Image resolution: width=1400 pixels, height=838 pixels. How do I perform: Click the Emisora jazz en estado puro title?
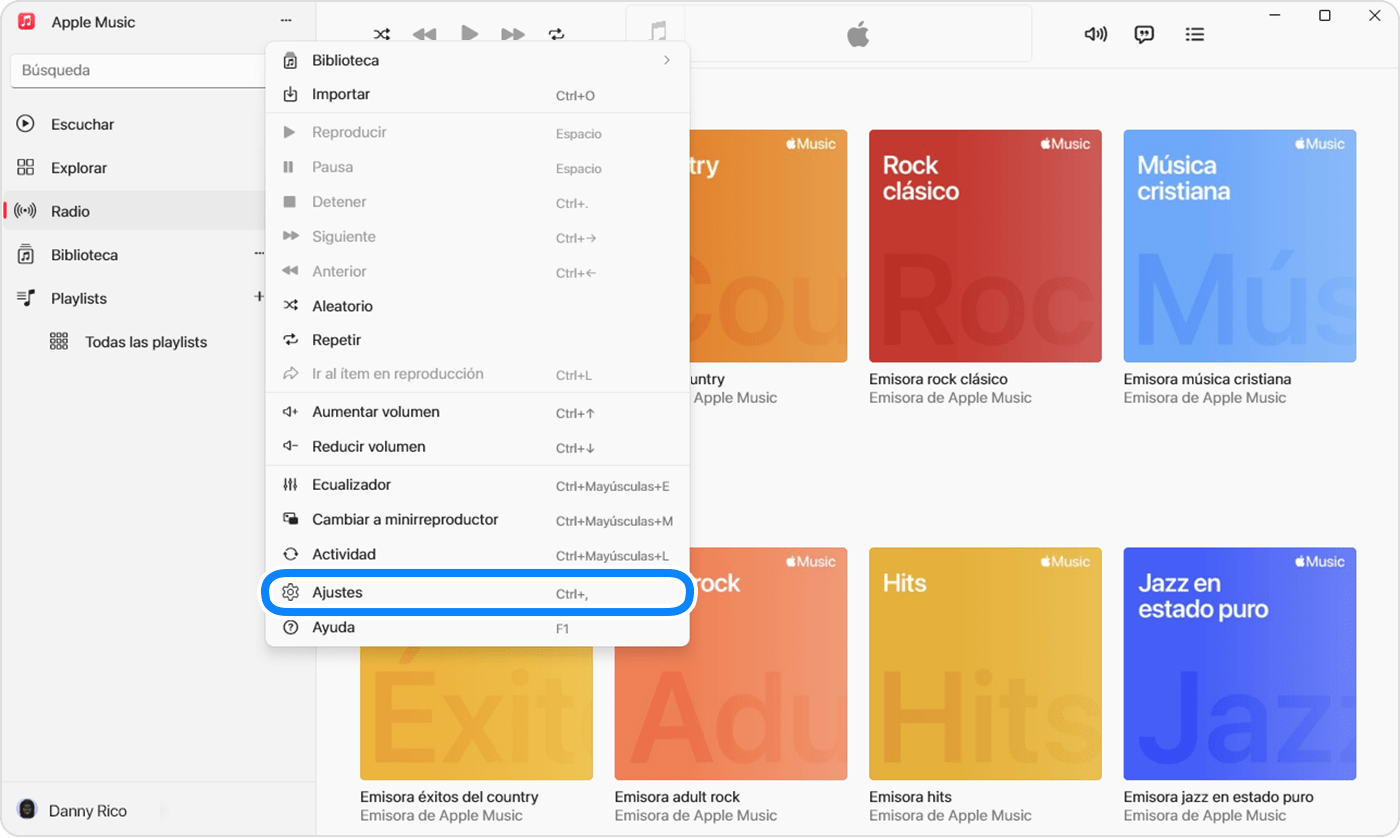click(1218, 797)
